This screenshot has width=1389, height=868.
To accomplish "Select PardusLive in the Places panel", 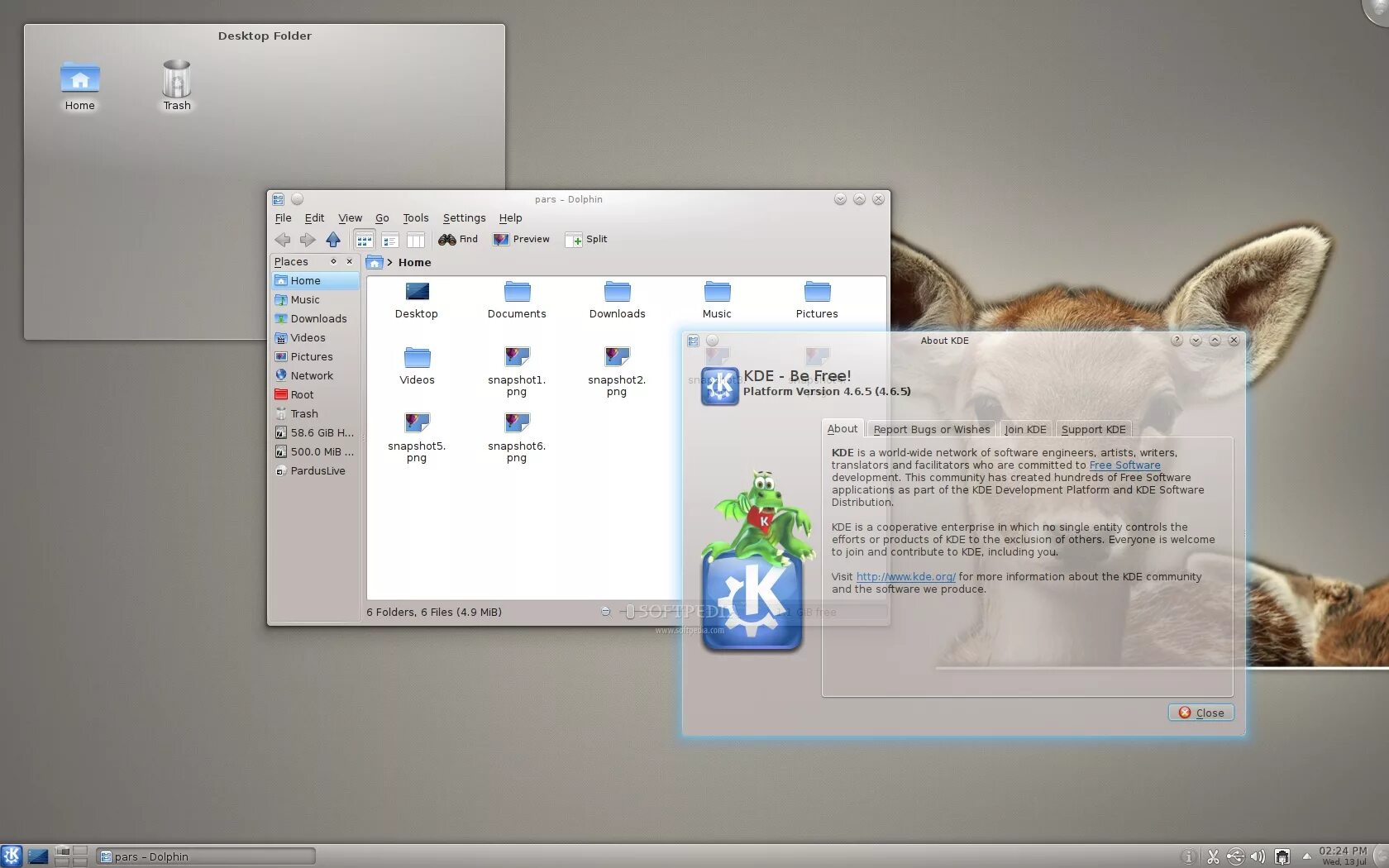I will pyautogui.click(x=315, y=471).
